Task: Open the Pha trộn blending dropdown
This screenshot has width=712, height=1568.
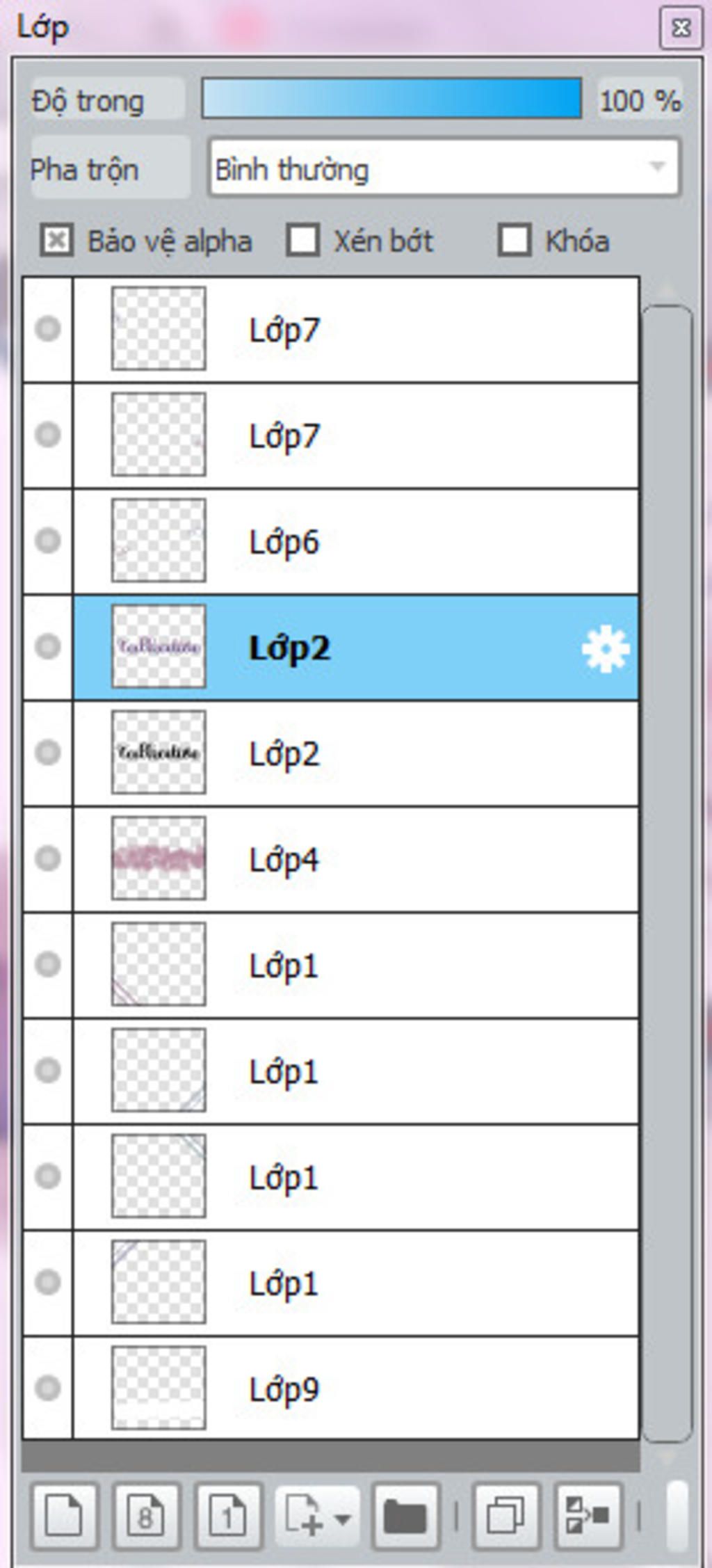Action: [444, 168]
